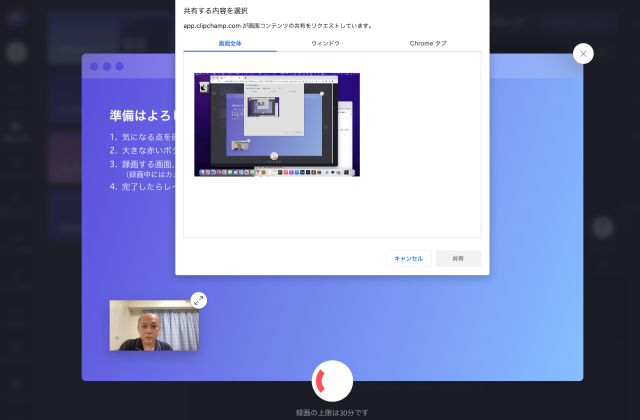Click the third dot in purple window header
Image resolution: width=640 pixels, height=420 pixels.
coord(119,66)
